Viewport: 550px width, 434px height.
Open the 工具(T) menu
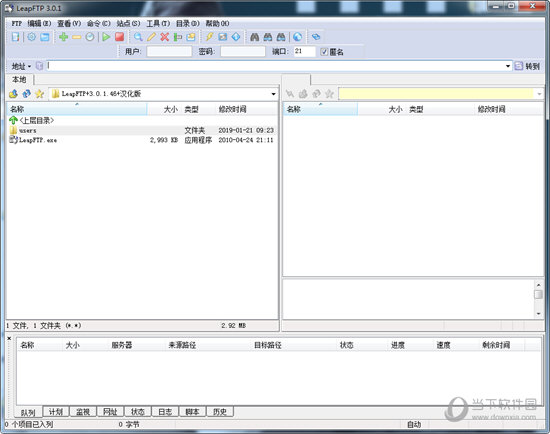pyautogui.click(x=158, y=23)
